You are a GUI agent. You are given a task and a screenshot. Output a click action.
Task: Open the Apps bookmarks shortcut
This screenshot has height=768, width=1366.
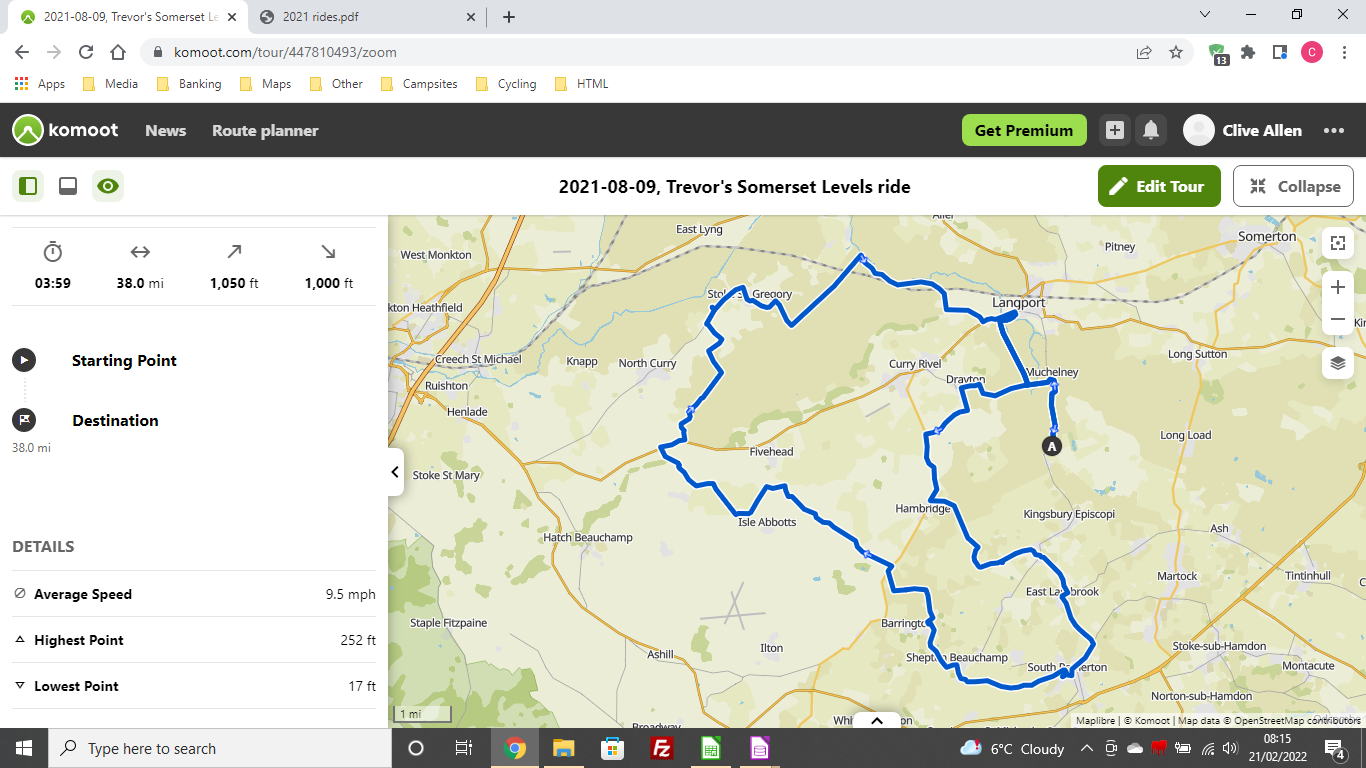click(40, 84)
